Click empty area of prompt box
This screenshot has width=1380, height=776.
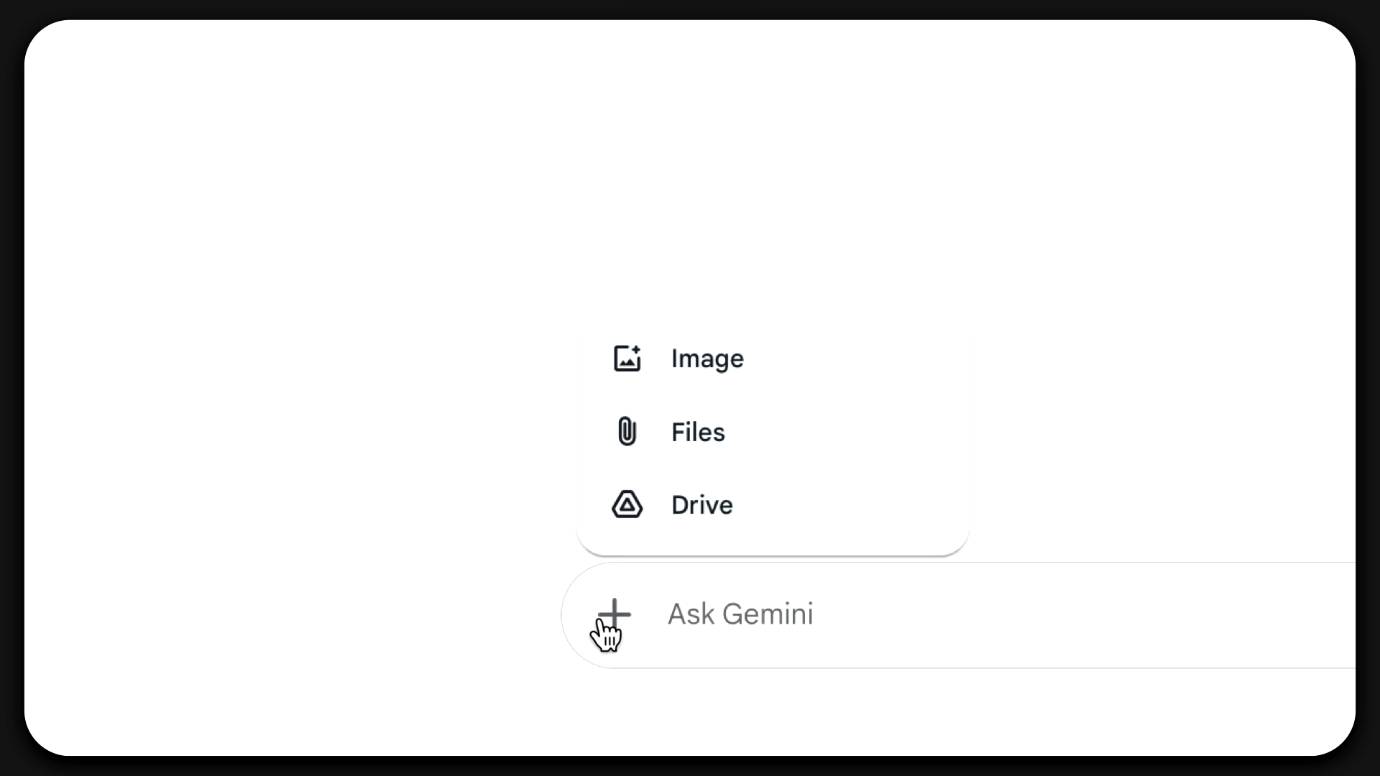(x=1080, y=615)
